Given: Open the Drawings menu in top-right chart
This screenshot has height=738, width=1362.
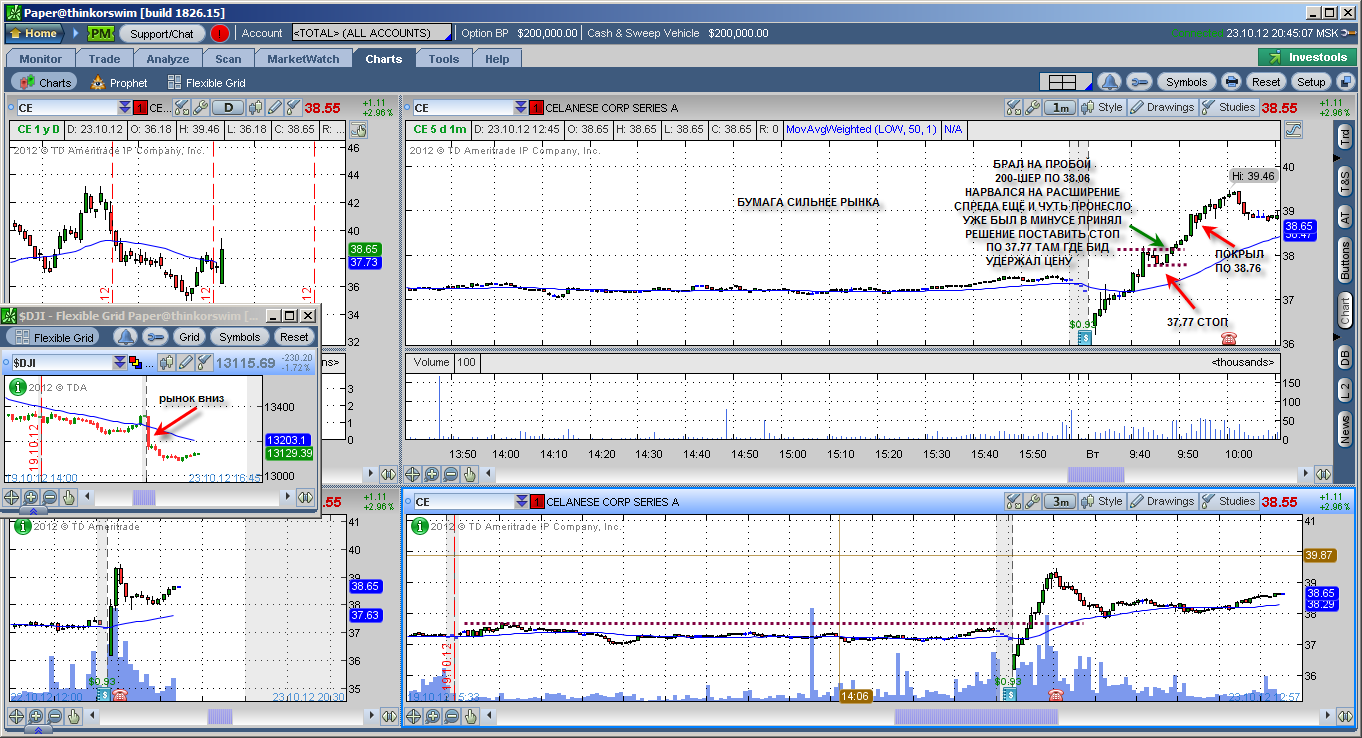Looking at the screenshot, I should pyautogui.click(x=1162, y=107).
